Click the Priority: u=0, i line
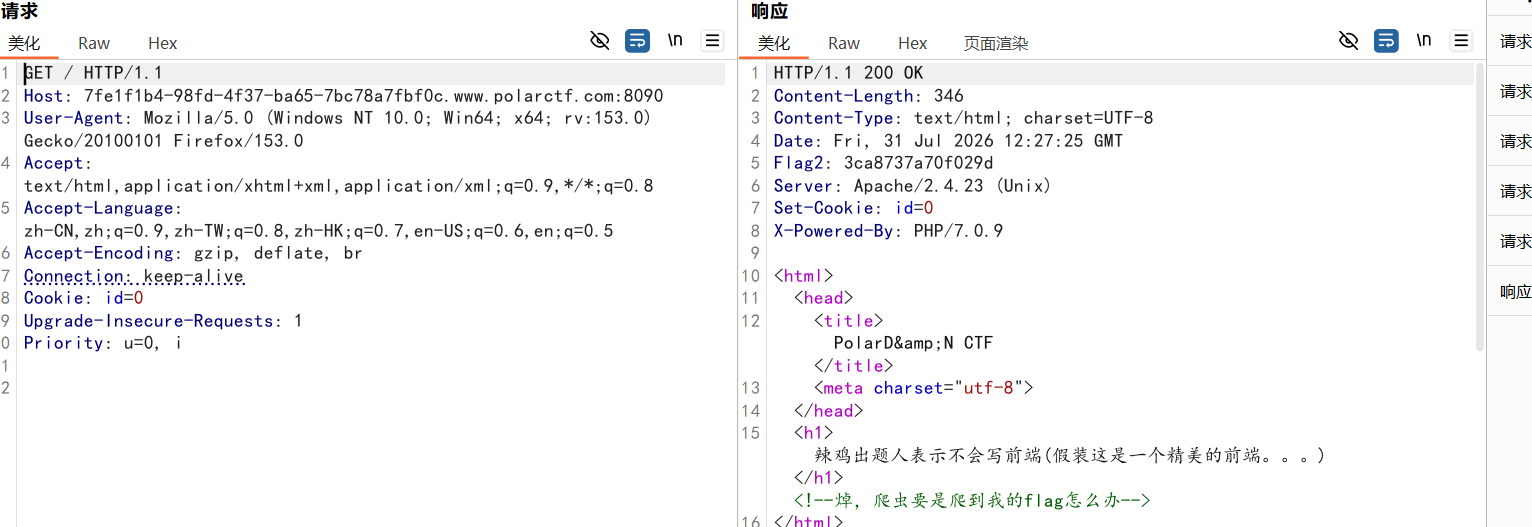The image size is (1532, 527). click(103, 343)
